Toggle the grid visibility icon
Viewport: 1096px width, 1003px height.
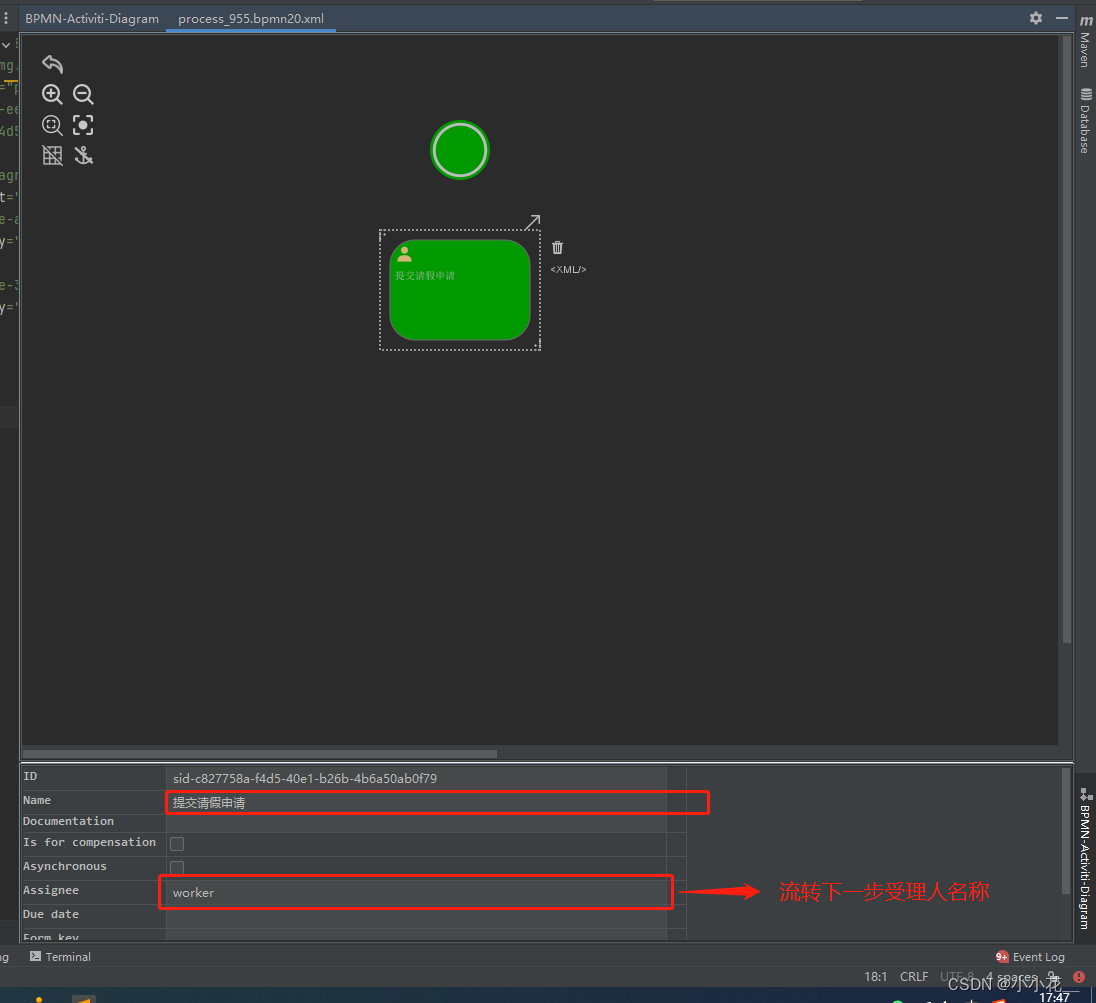[x=51, y=156]
